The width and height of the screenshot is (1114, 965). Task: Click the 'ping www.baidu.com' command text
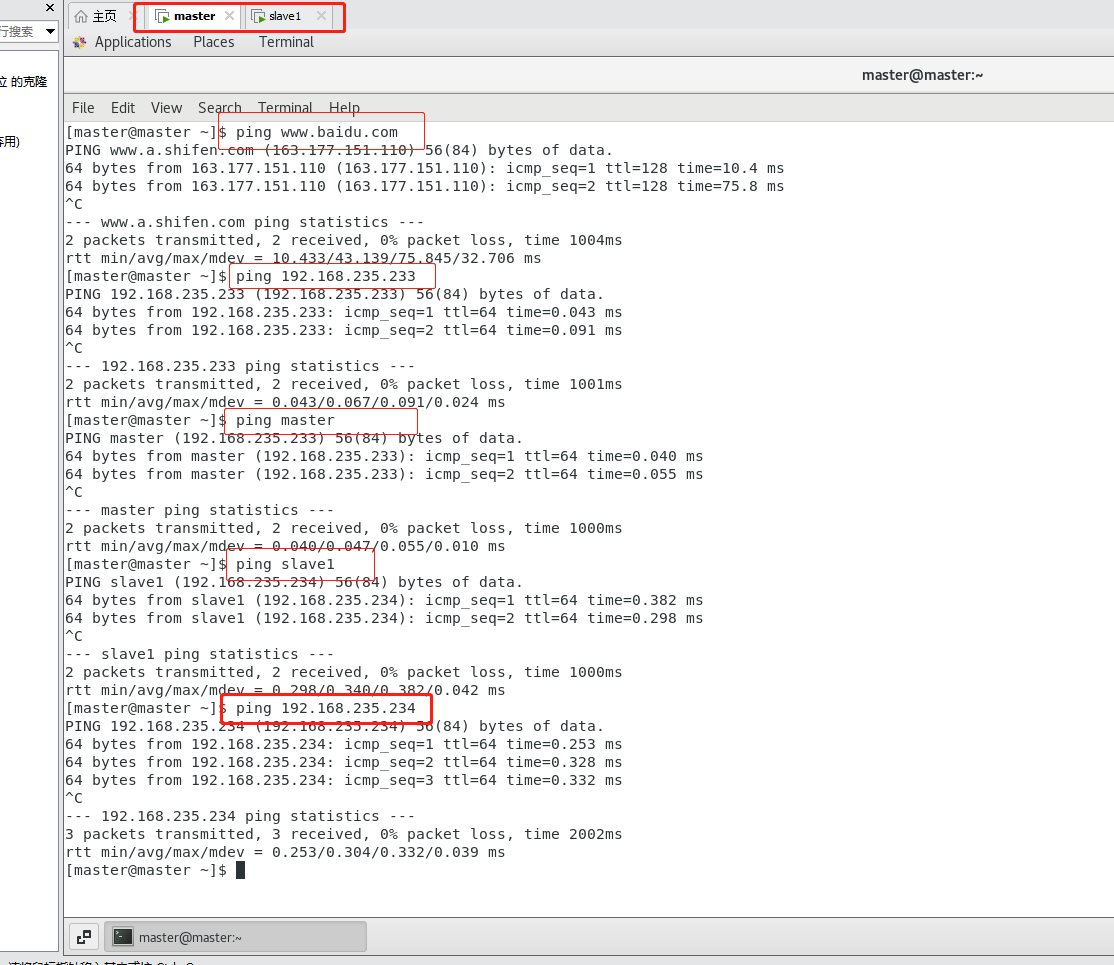tap(317, 132)
